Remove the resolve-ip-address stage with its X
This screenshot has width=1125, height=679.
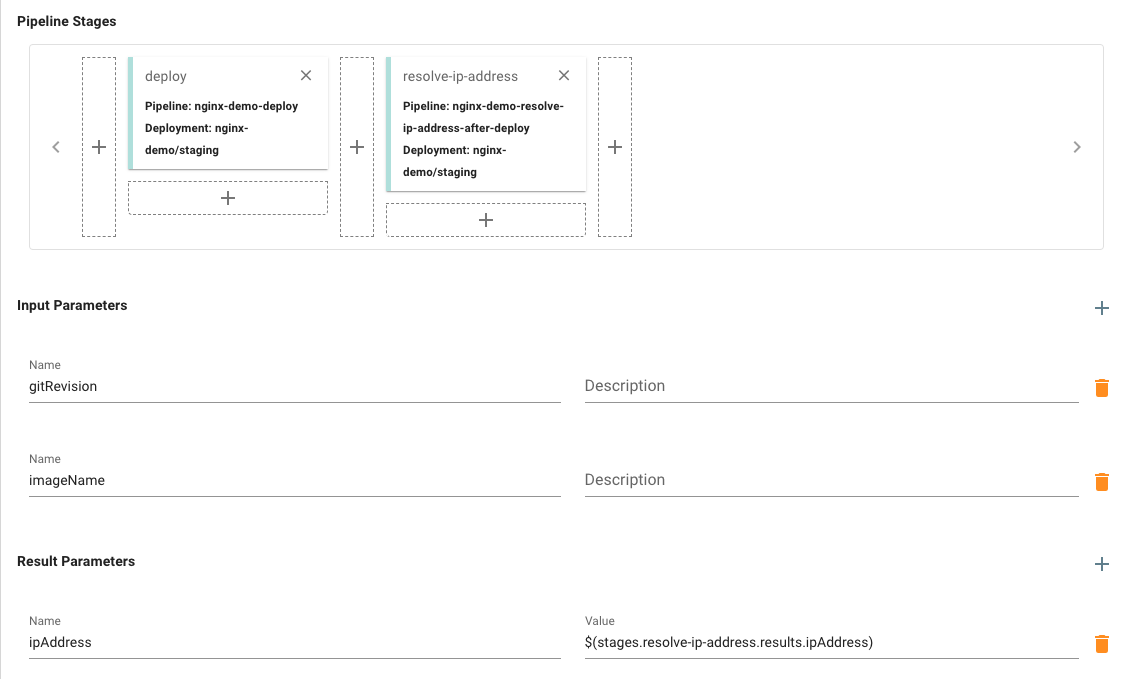click(x=564, y=76)
